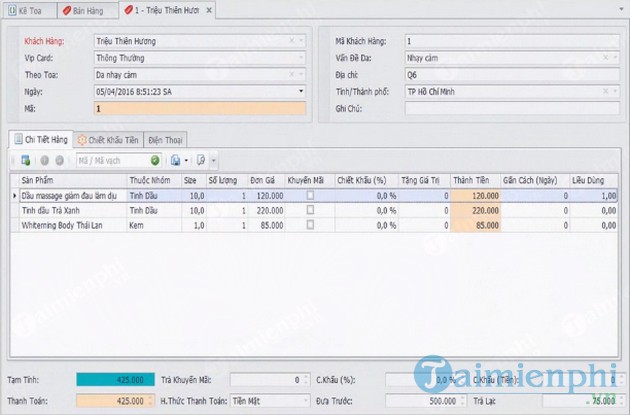Clear the Khách Hàng field with its X icon
This screenshot has height=415, width=630.
(292, 41)
